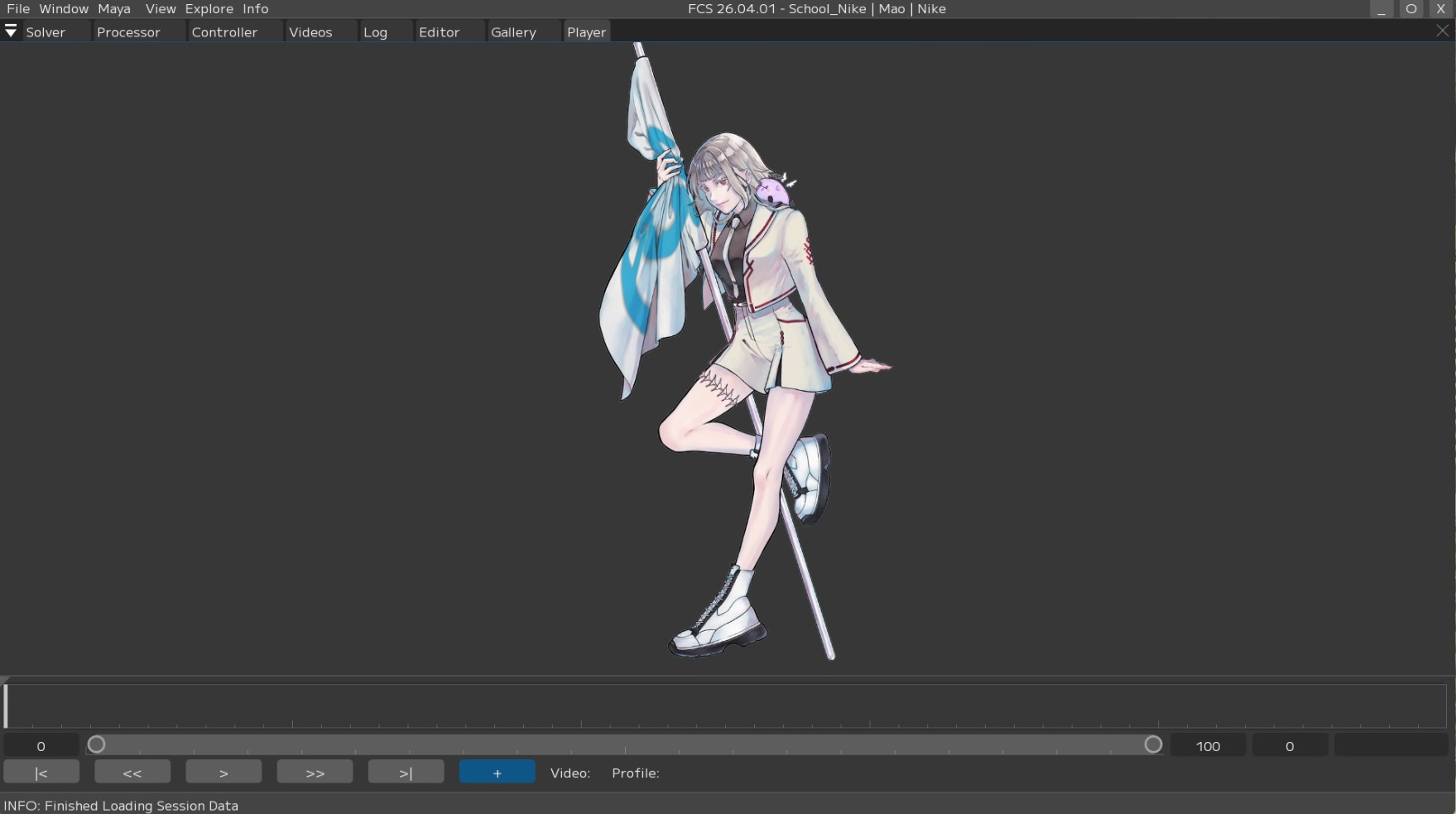This screenshot has height=814, width=1456.
Task: Open the File menu
Action: (17, 8)
